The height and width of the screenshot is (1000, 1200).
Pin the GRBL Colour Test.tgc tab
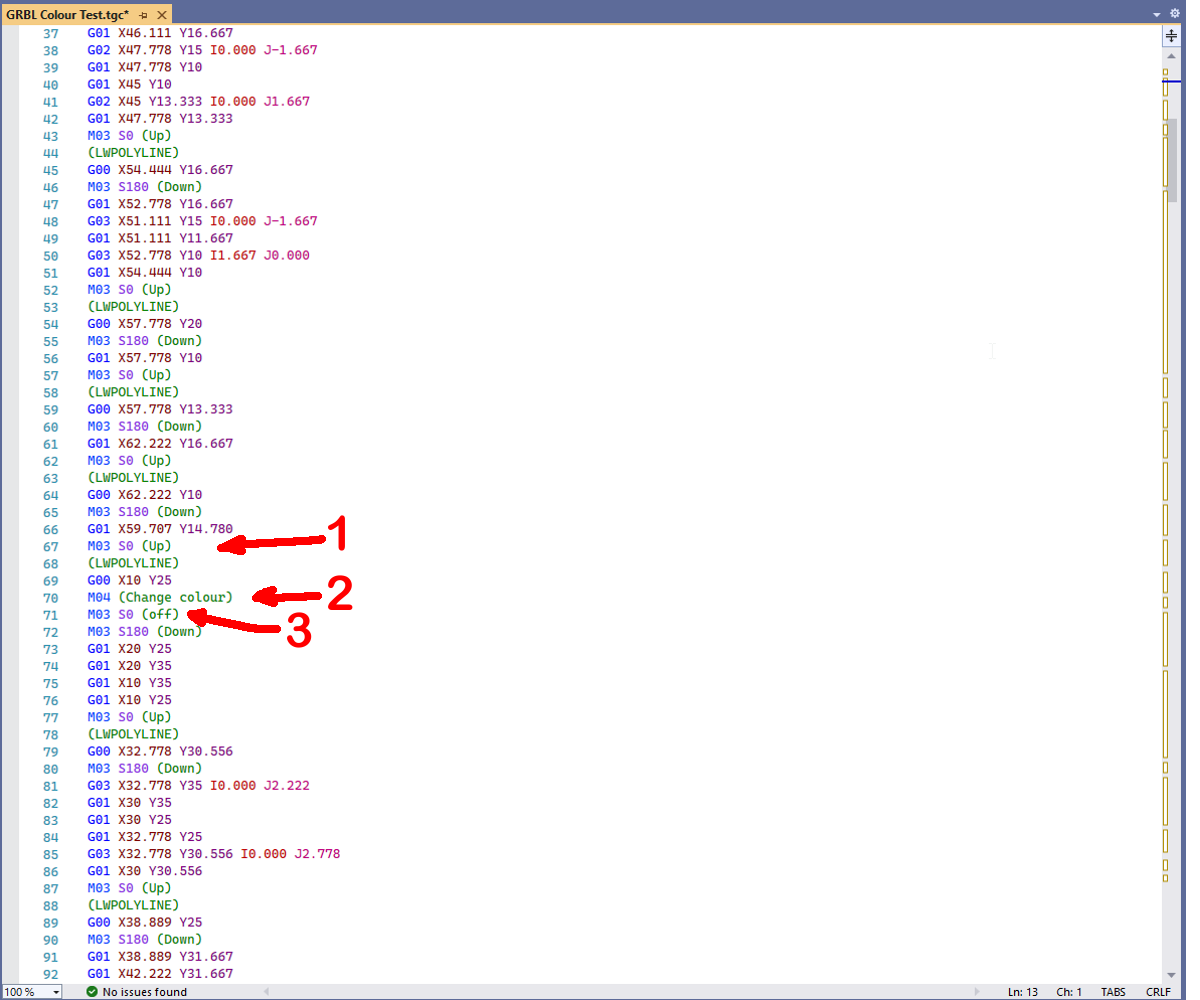(143, 15)
